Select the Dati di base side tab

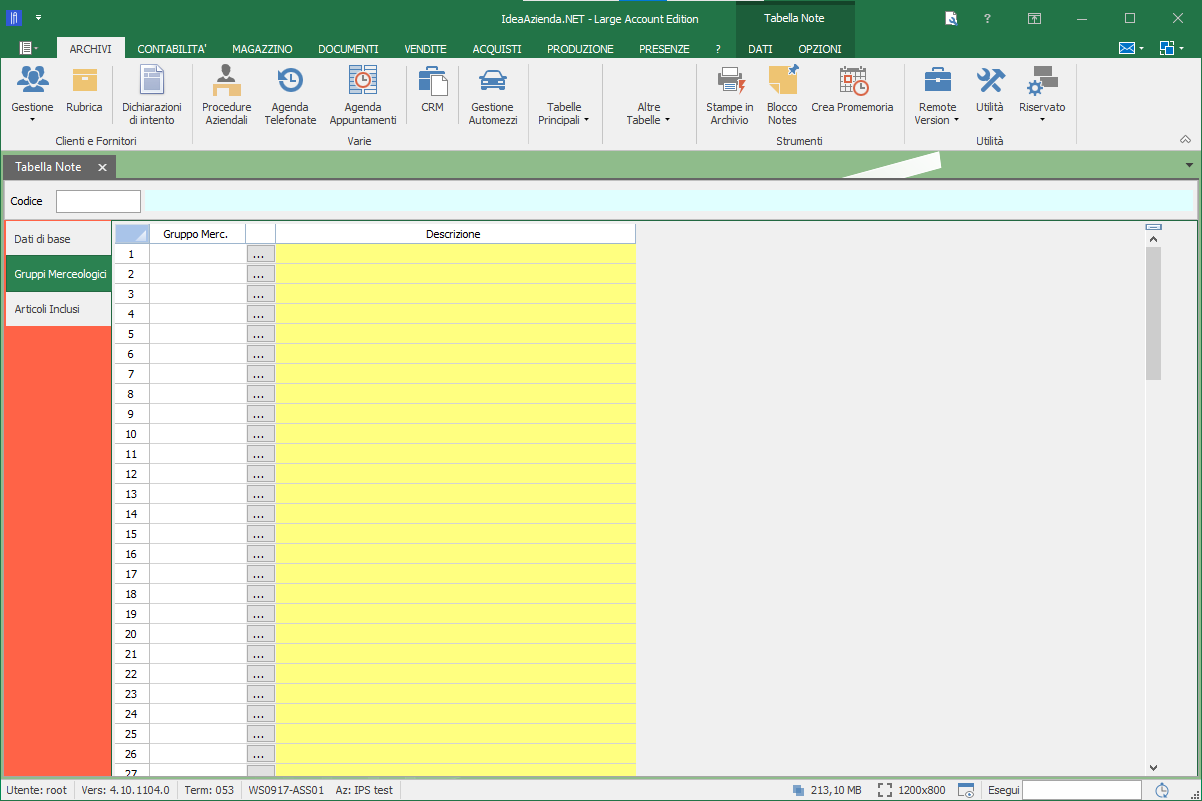58,239
